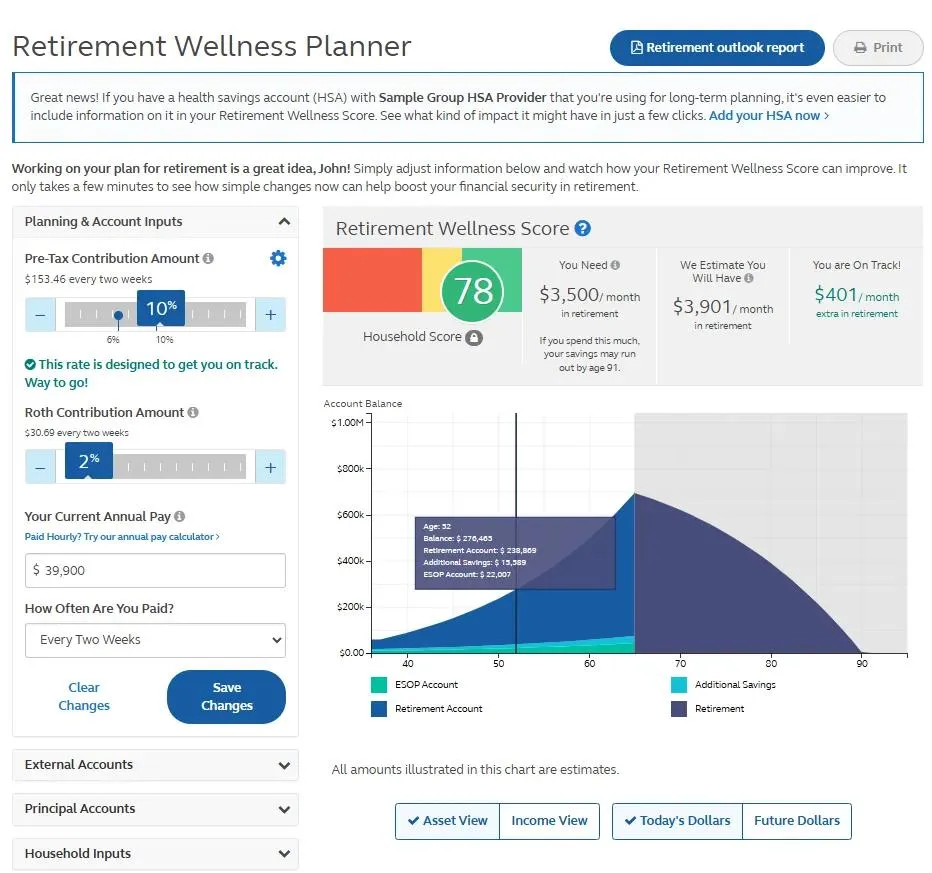Click the Current Annual Pay input field
932x873 pixels.
pyautogui.click(x=155, y=570)
